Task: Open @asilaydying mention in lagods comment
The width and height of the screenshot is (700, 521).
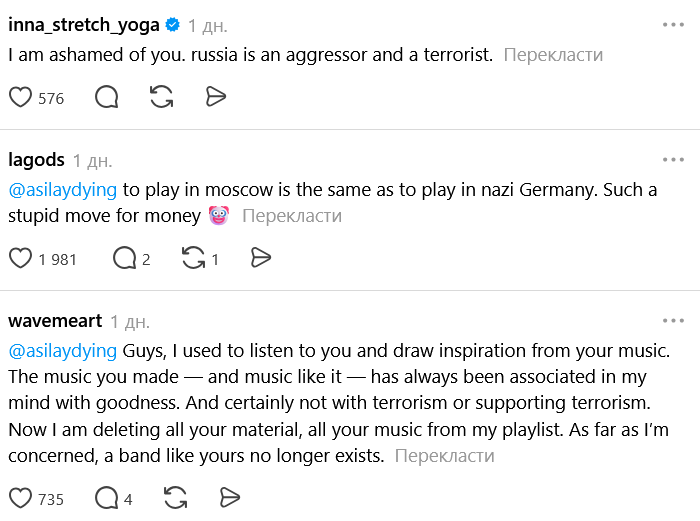Action: (x=62, y=189)
